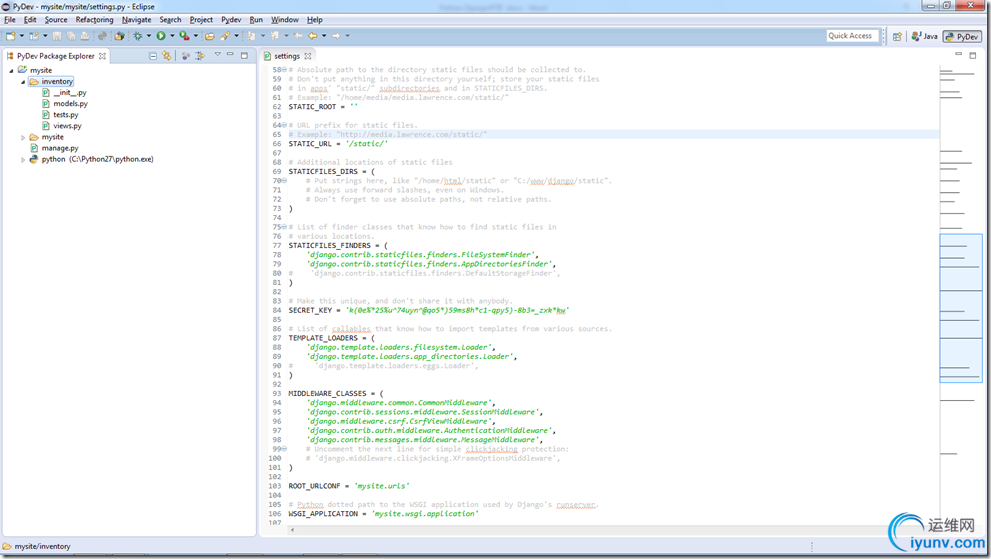
Task: Close the PyDev Package Explorer tab
Action: (x=102, y=56)
